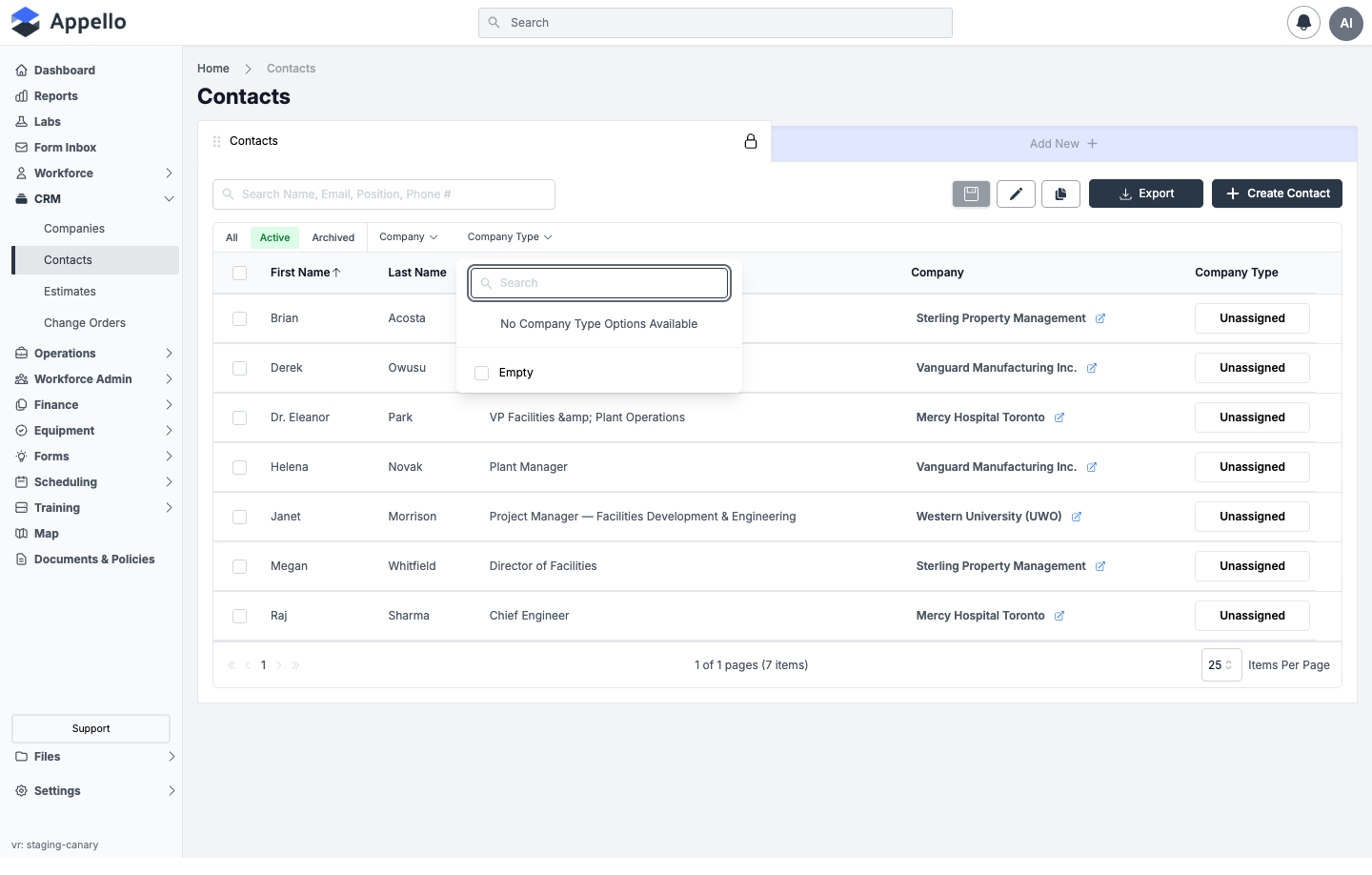The image size is (1372, 875).
Task: Open the notifications bell
Action: 1303,23
